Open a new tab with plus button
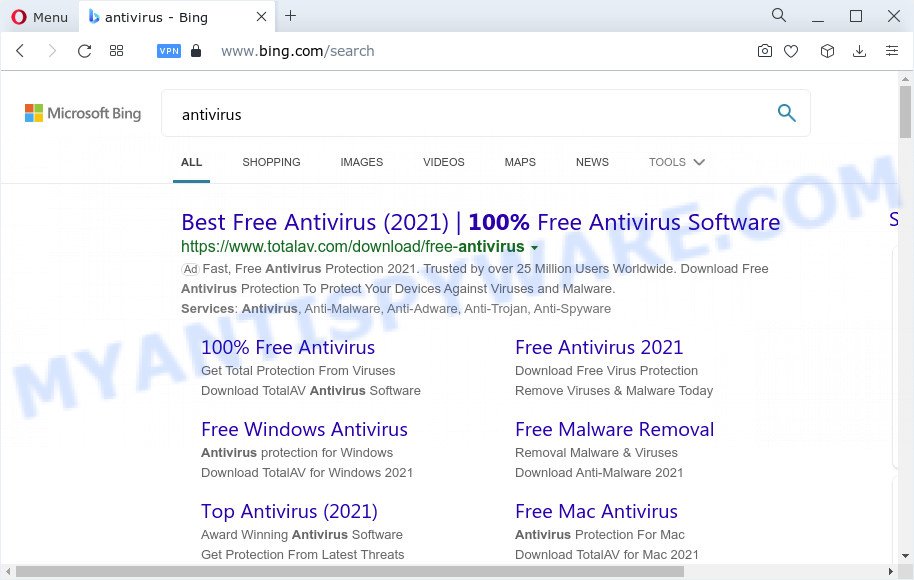The width and height of the screenshot is (914, 580). (x=290, y=16)
